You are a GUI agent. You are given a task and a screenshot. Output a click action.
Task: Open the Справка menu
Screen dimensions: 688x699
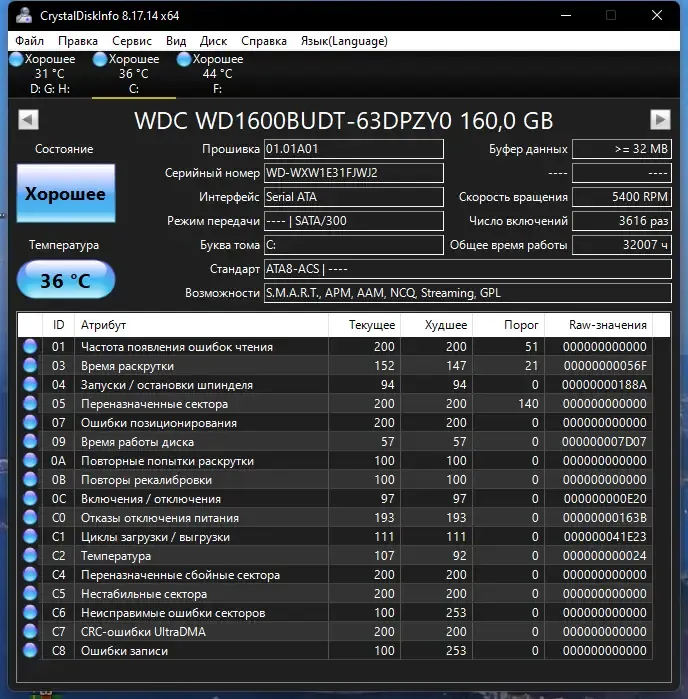coord(264,41)
